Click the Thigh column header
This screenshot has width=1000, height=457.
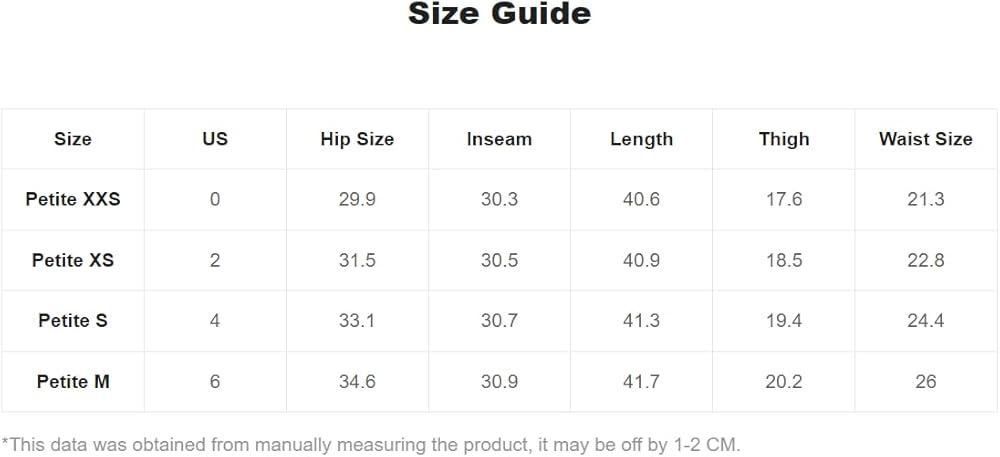pos(784,139)
